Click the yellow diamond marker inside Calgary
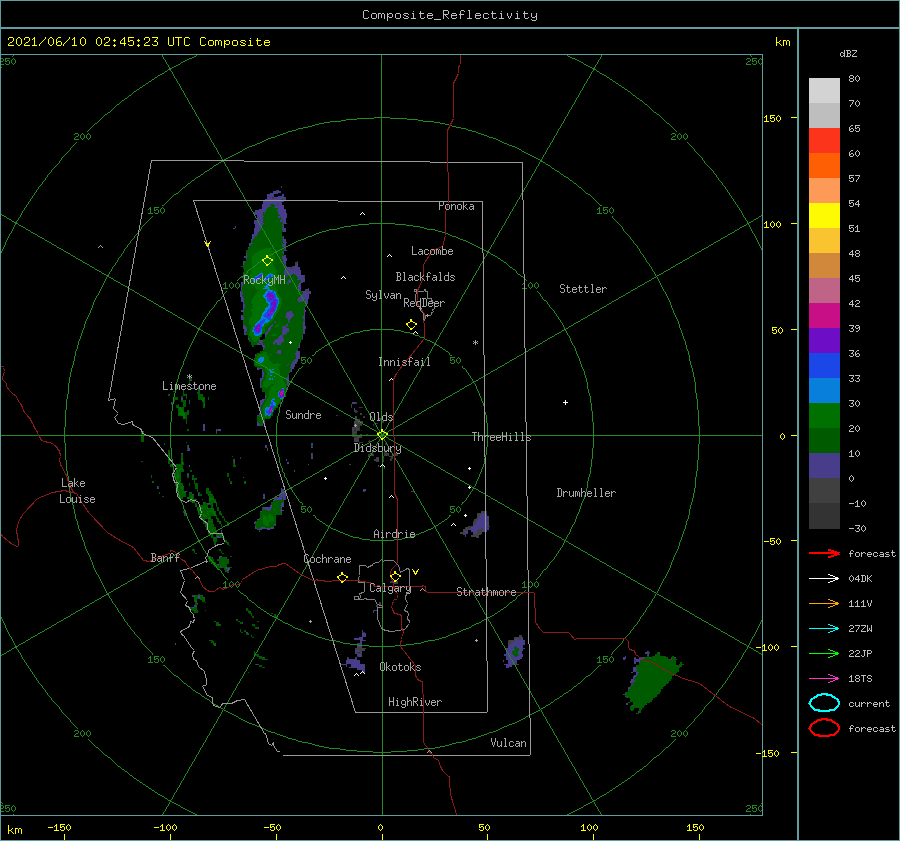900x841 pixels. point(395,576)
